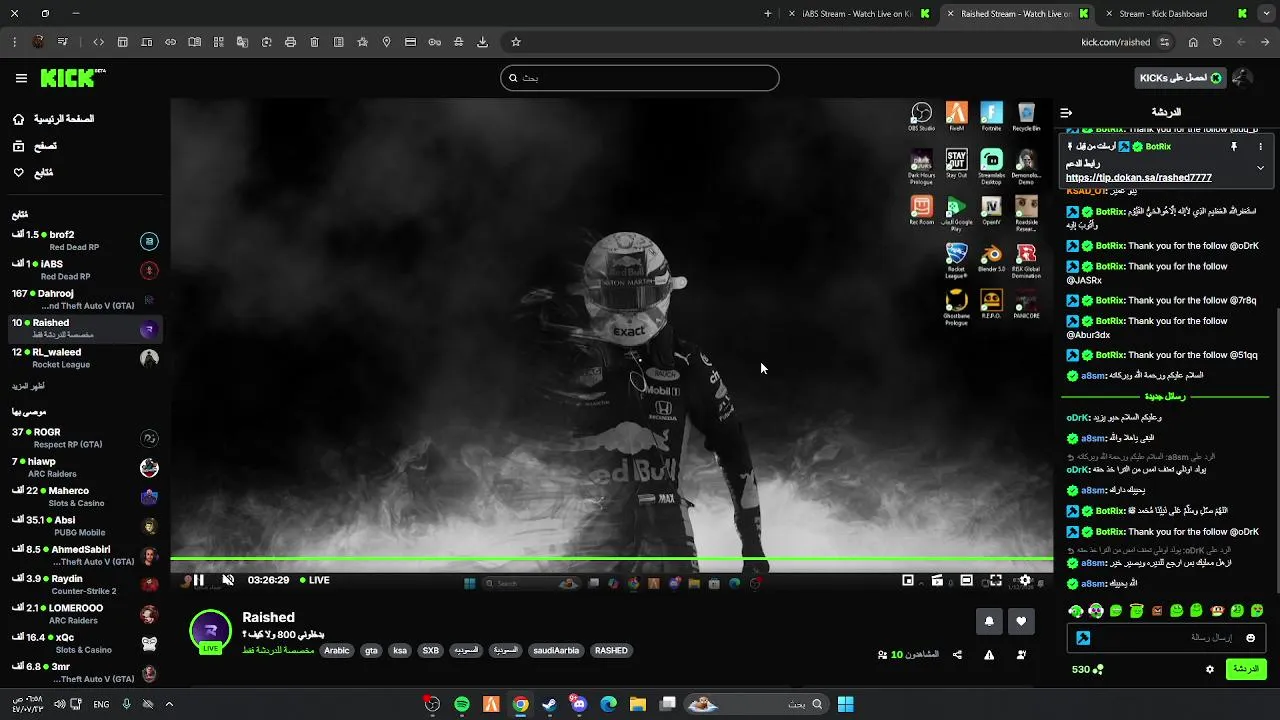Unmute the stream volume icon
This screenshot has height=720, width=1280.
228,580
